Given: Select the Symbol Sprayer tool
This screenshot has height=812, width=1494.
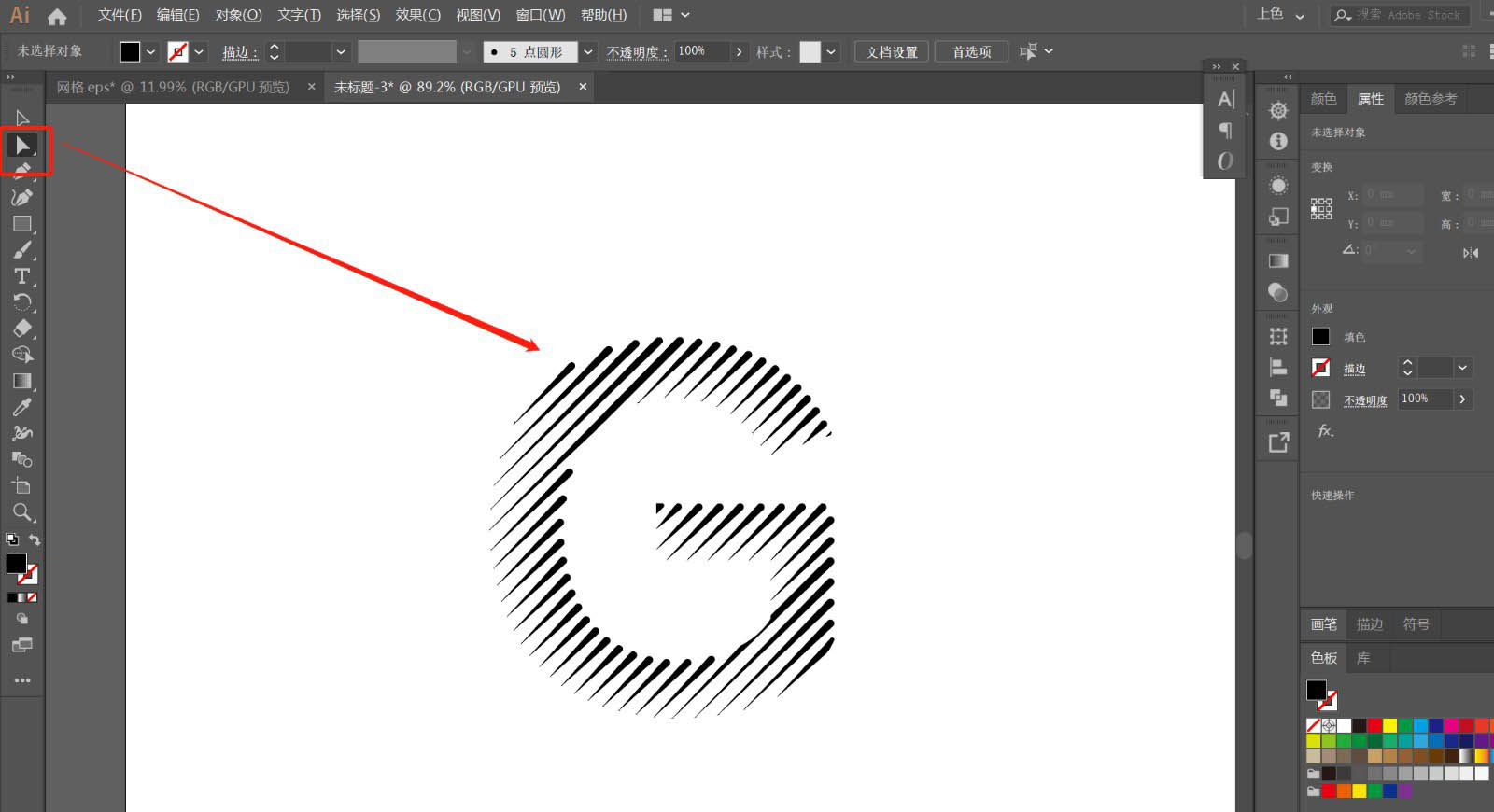Looking at the screenshot, I should point(22,433).
